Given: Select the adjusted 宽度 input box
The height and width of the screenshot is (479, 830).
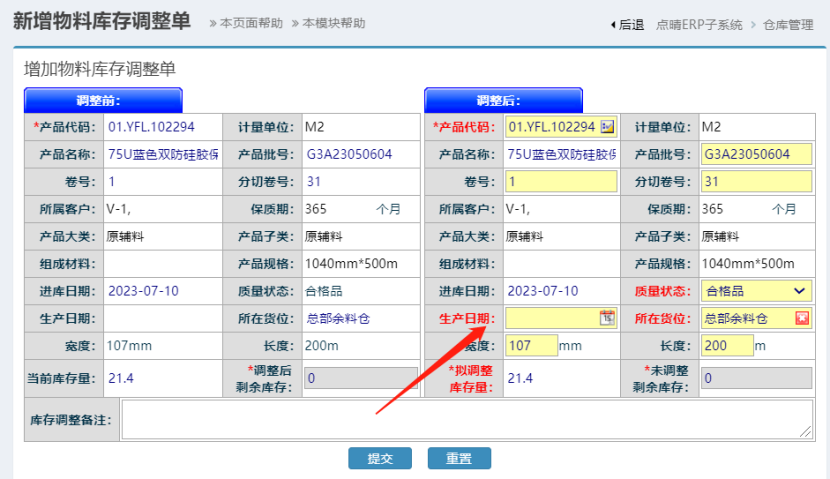Looking at the screenshot, I should (x=531, y=345).
